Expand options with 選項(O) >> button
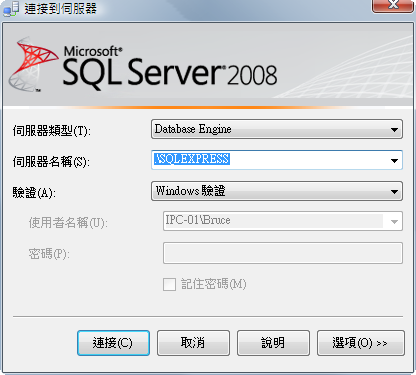The image size is (416, 375). [x=361, y=343]
